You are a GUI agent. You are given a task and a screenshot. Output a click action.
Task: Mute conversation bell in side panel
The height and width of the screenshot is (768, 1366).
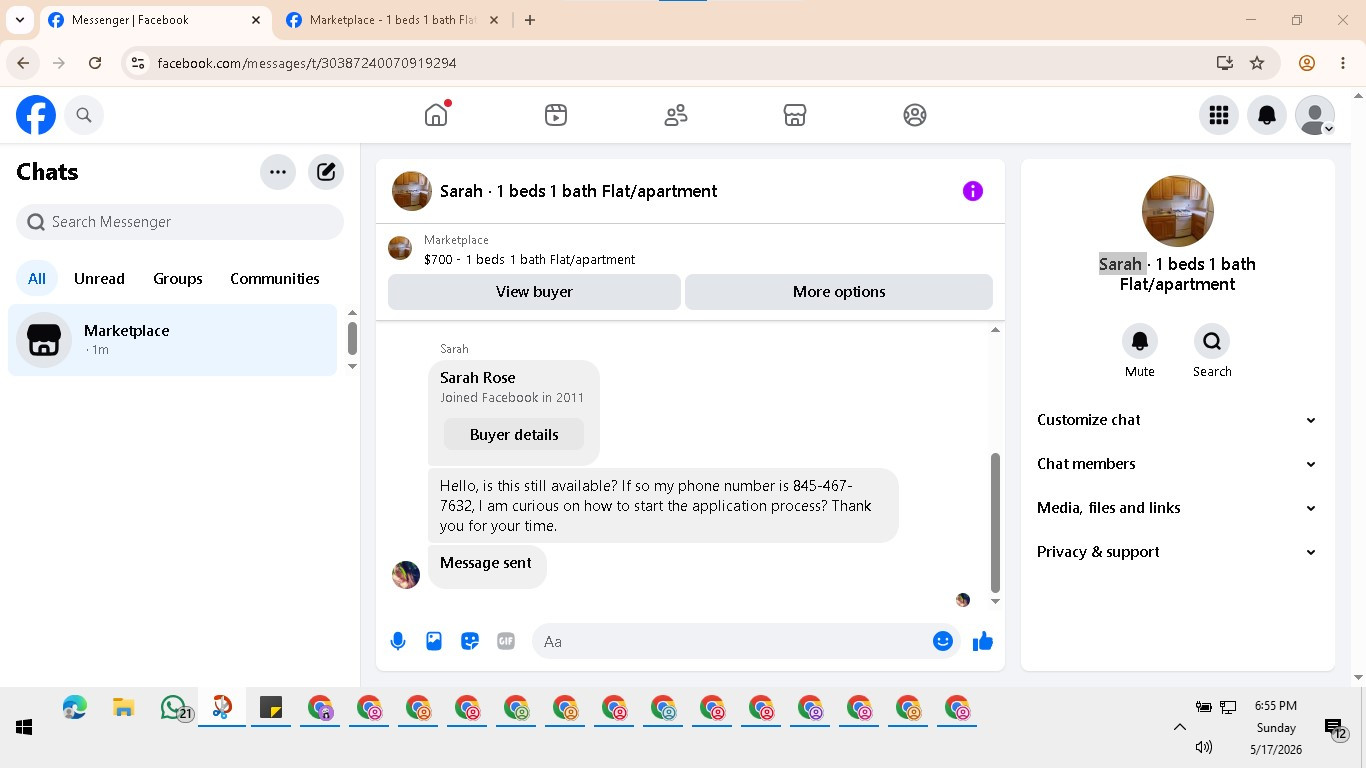[x=1140, y=341]
